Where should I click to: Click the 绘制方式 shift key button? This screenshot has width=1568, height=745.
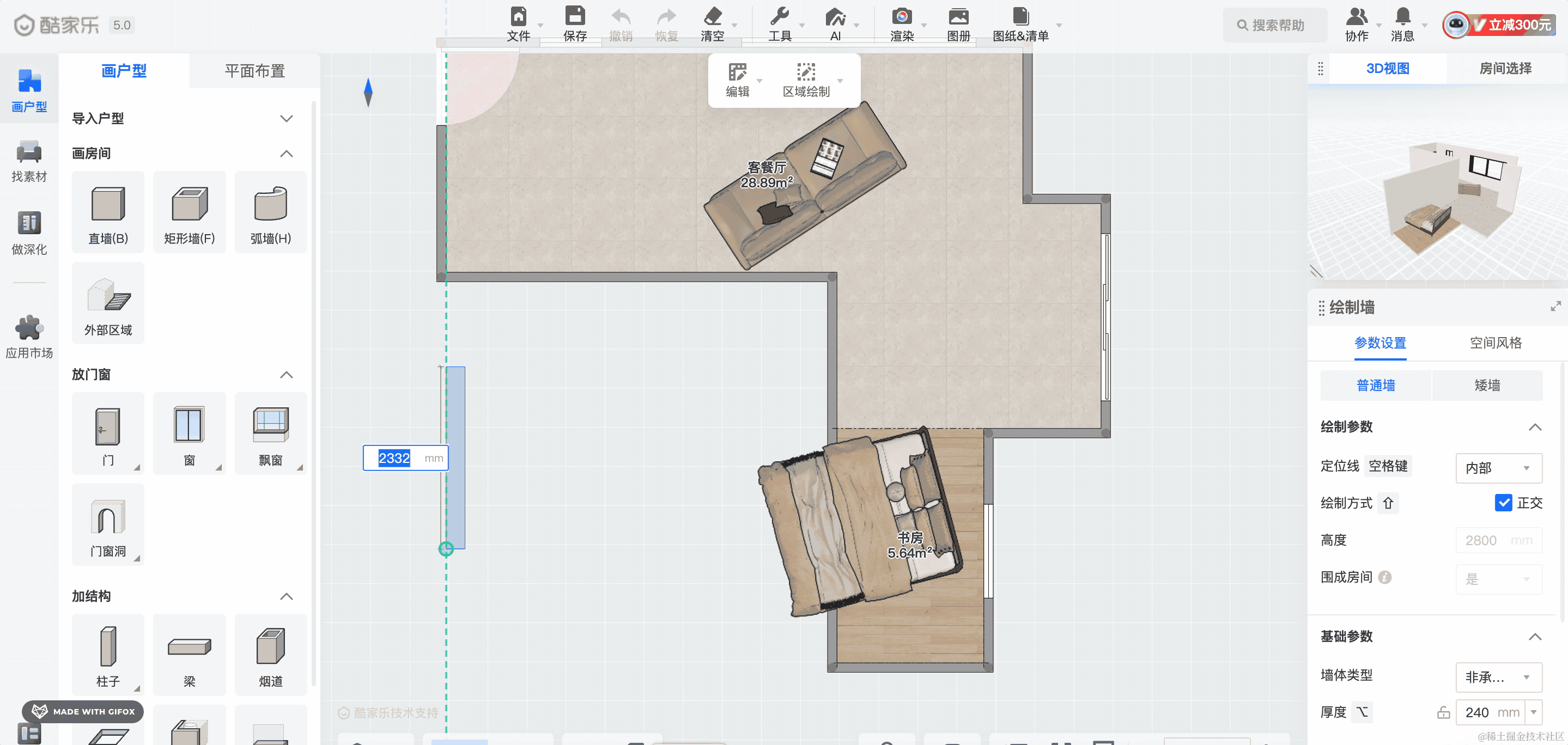pyautogui.click(x=1388, y=503)
